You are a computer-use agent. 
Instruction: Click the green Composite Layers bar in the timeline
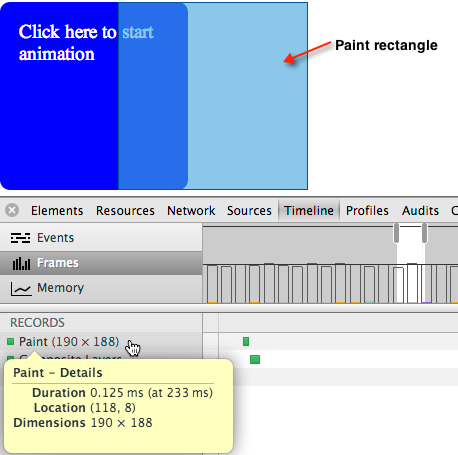point(255,359)
